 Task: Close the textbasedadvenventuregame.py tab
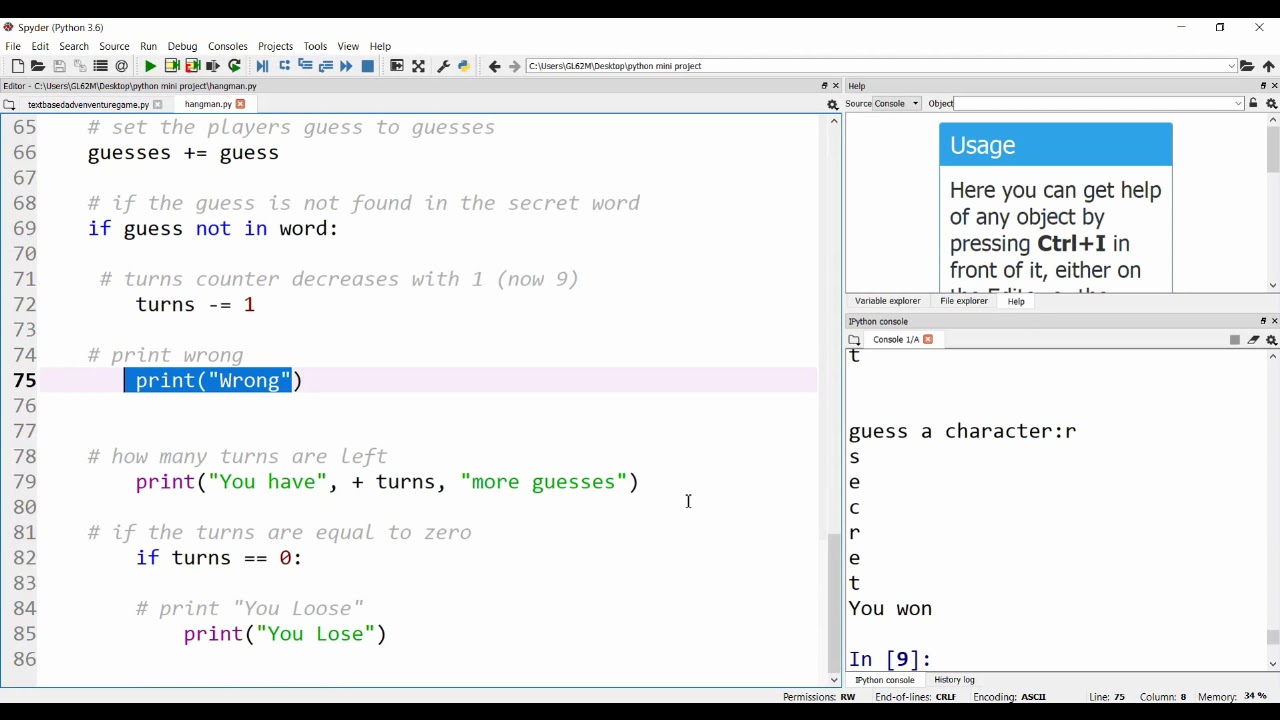(x=157, y=104)
